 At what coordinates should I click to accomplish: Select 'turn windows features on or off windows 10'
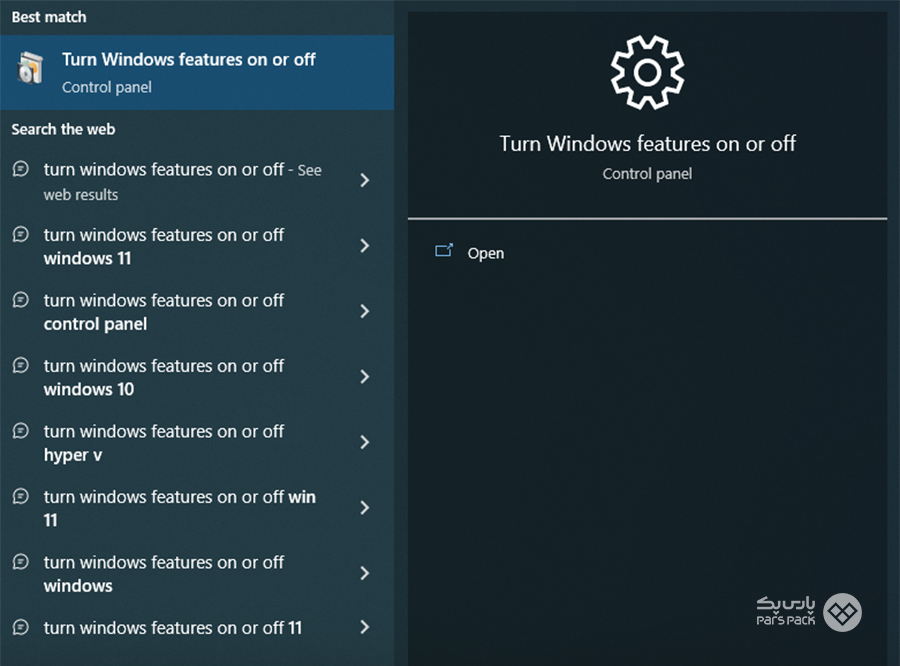point(197,377)
